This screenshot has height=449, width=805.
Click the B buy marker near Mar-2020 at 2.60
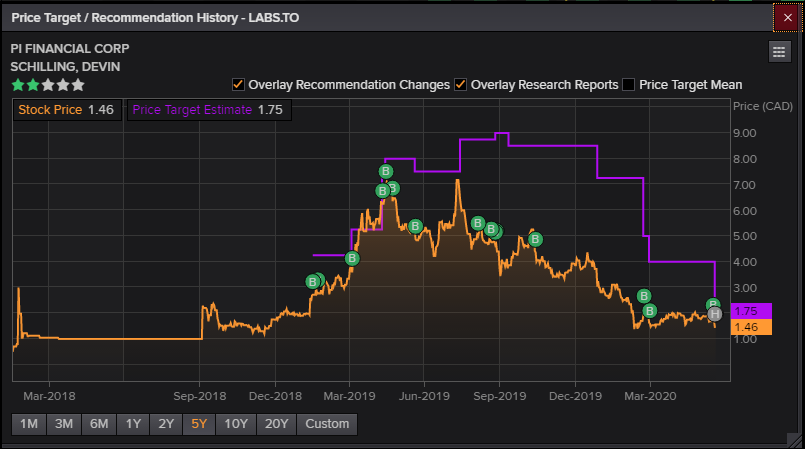click(644, 296)
